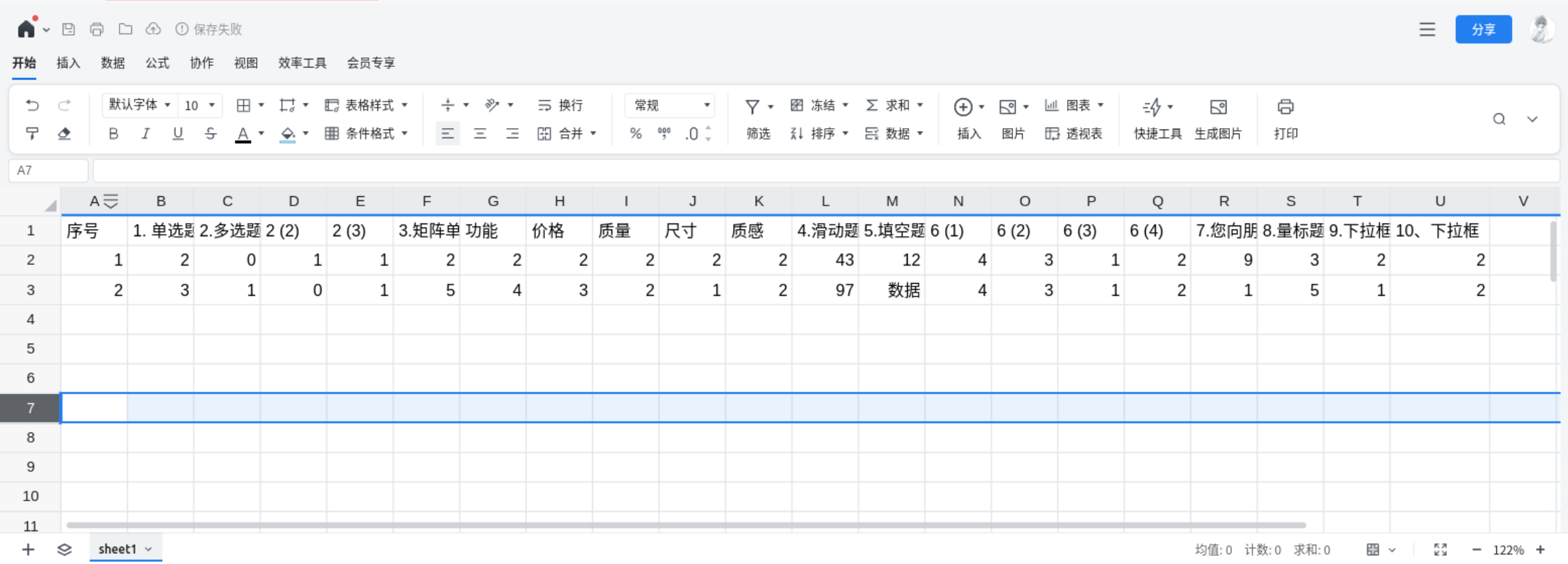
Task: Toggle bold formatting
Action: coord(113,133)
